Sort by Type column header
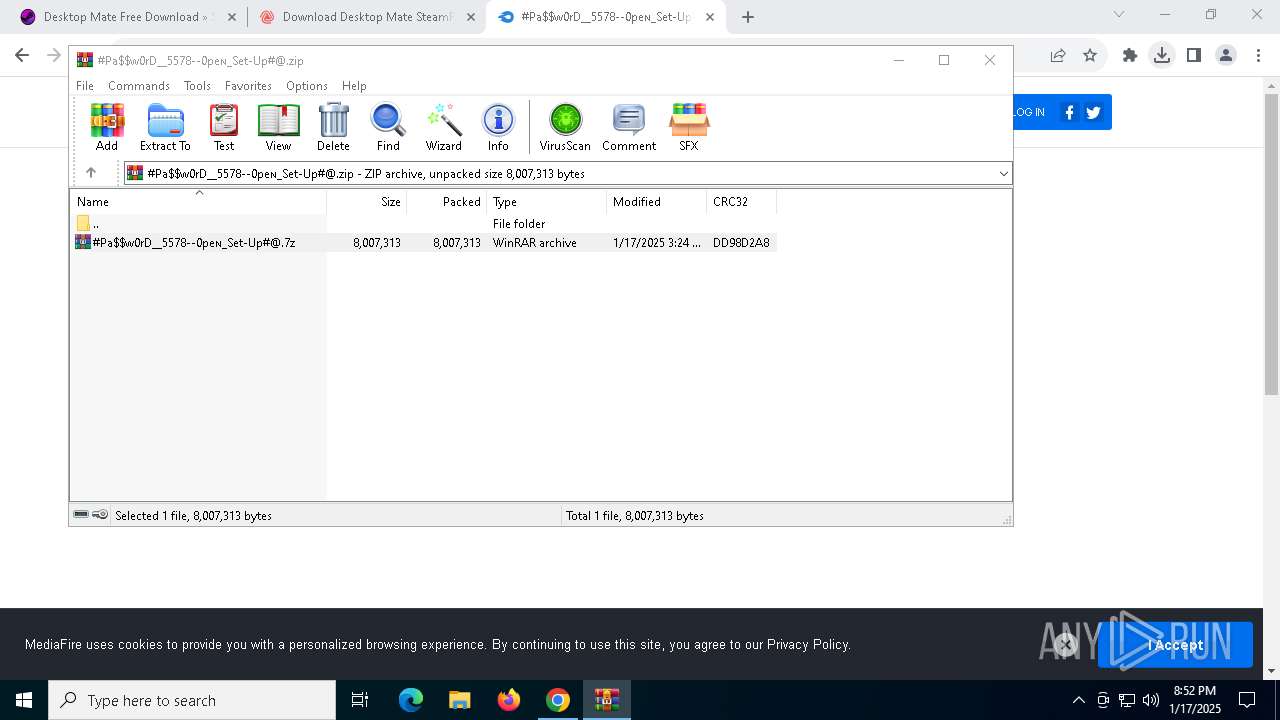1280x720 pixels. point(547,201)
